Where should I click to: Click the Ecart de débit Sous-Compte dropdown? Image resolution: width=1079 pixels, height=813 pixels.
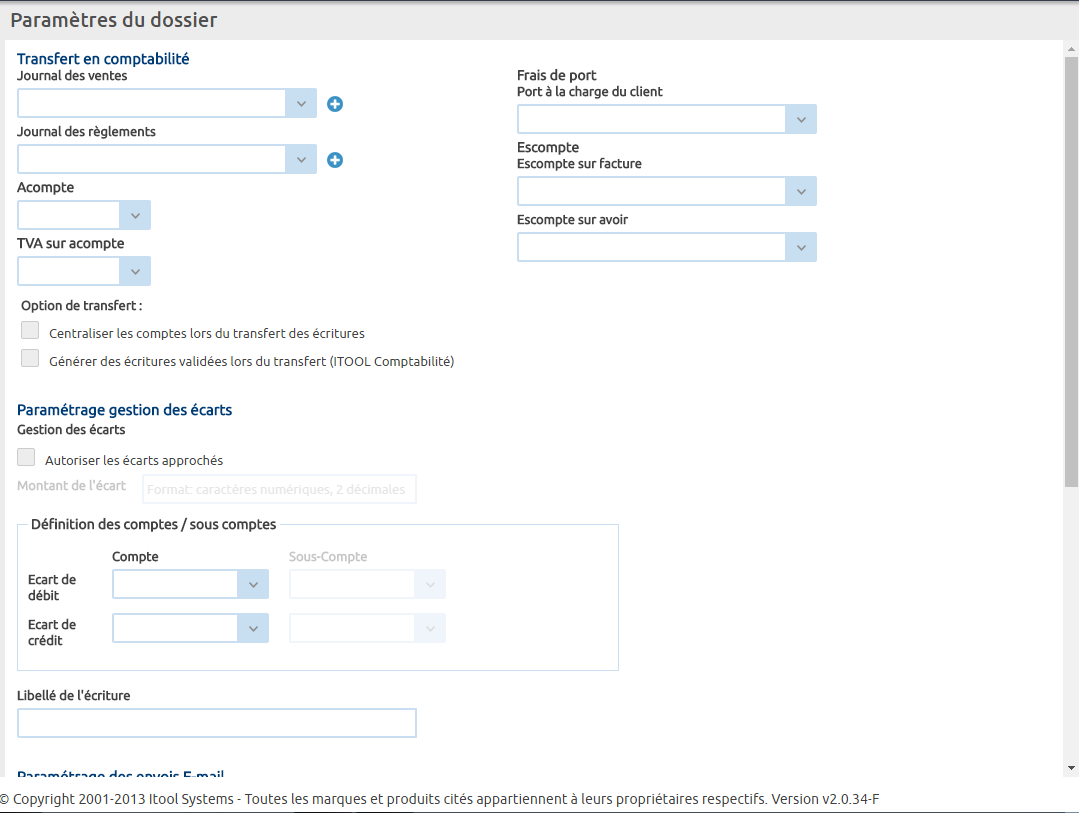tap(367, 585)
